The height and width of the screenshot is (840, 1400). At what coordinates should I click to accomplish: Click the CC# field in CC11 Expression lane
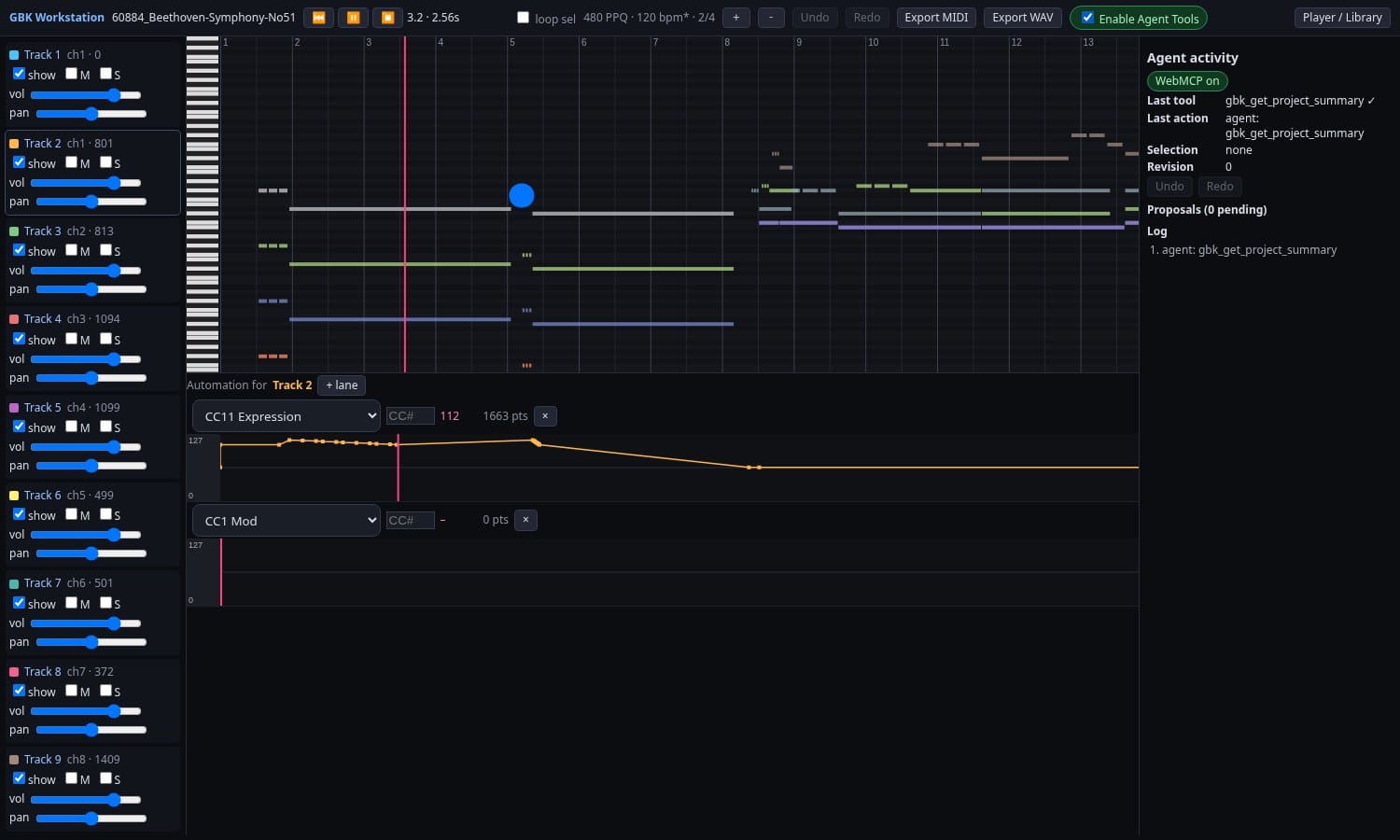pos(411,416)
